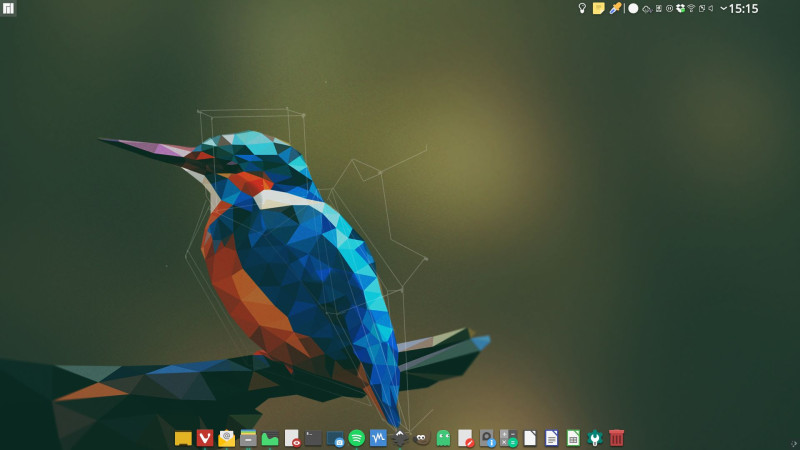Click the white circle tray icon

coord(633,8)
